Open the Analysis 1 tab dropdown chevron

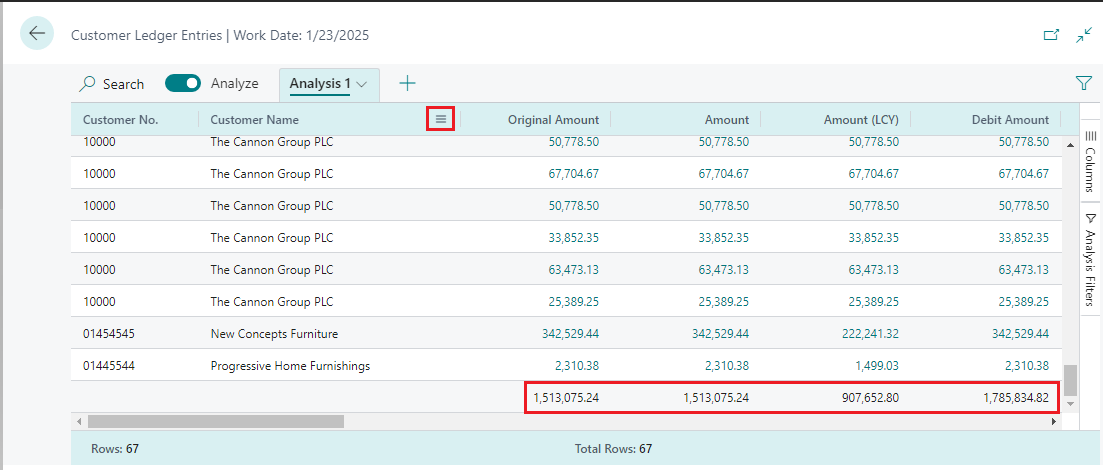362,84
